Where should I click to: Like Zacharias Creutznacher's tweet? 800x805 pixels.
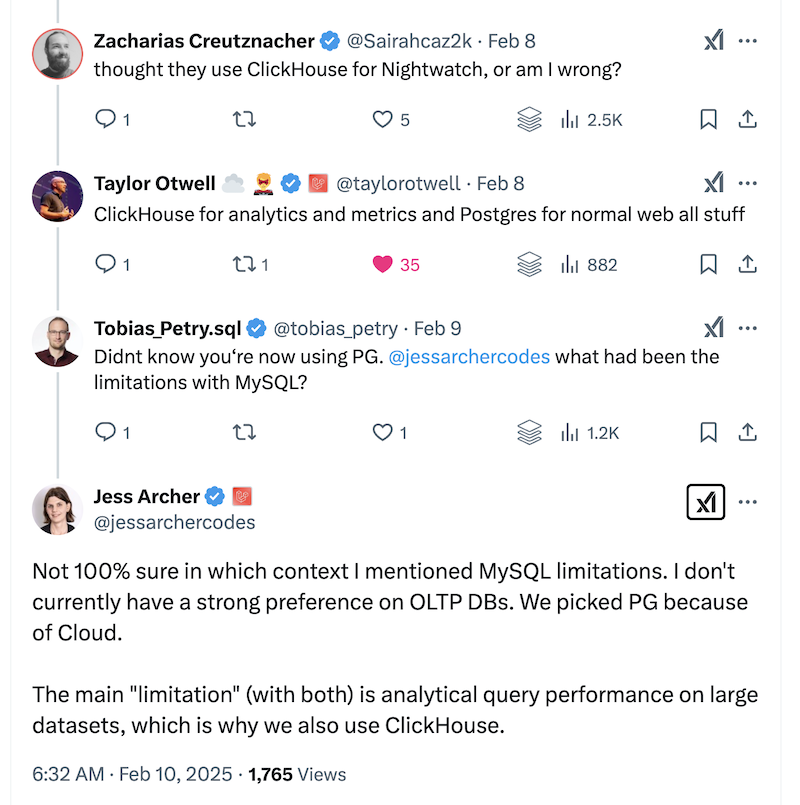click(383, 120)
